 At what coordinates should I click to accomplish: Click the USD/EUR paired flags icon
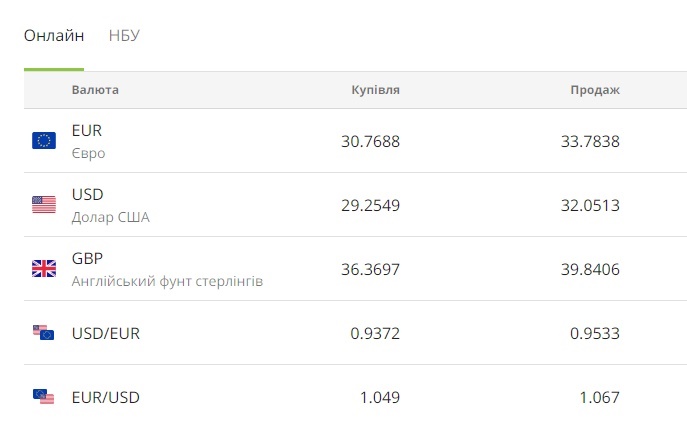point(43,333)
